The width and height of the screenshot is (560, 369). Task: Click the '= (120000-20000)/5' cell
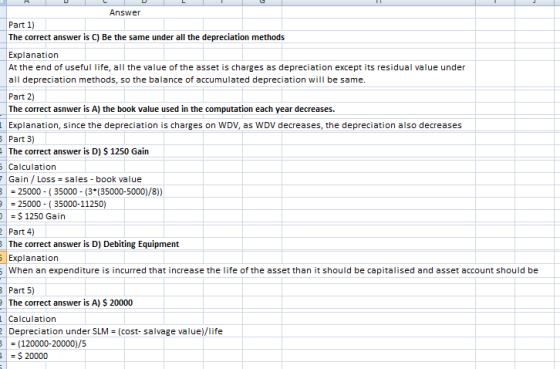[48, 344]
